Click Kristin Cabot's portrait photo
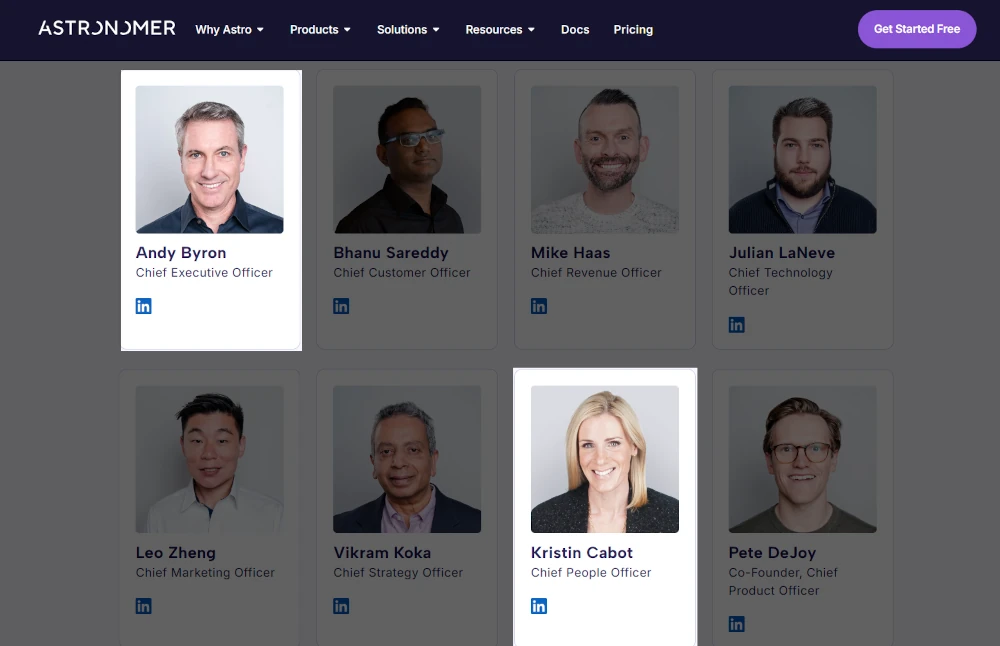Screen dimensions: 1000x646 point(605,459)
